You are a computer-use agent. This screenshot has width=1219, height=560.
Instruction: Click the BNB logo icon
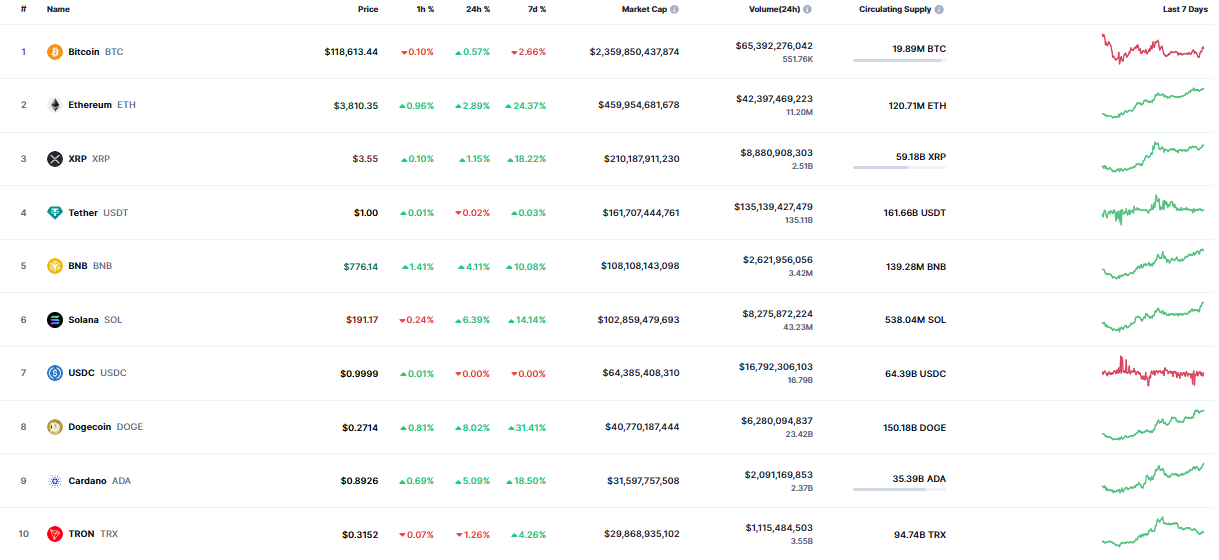tap(54, 266)
